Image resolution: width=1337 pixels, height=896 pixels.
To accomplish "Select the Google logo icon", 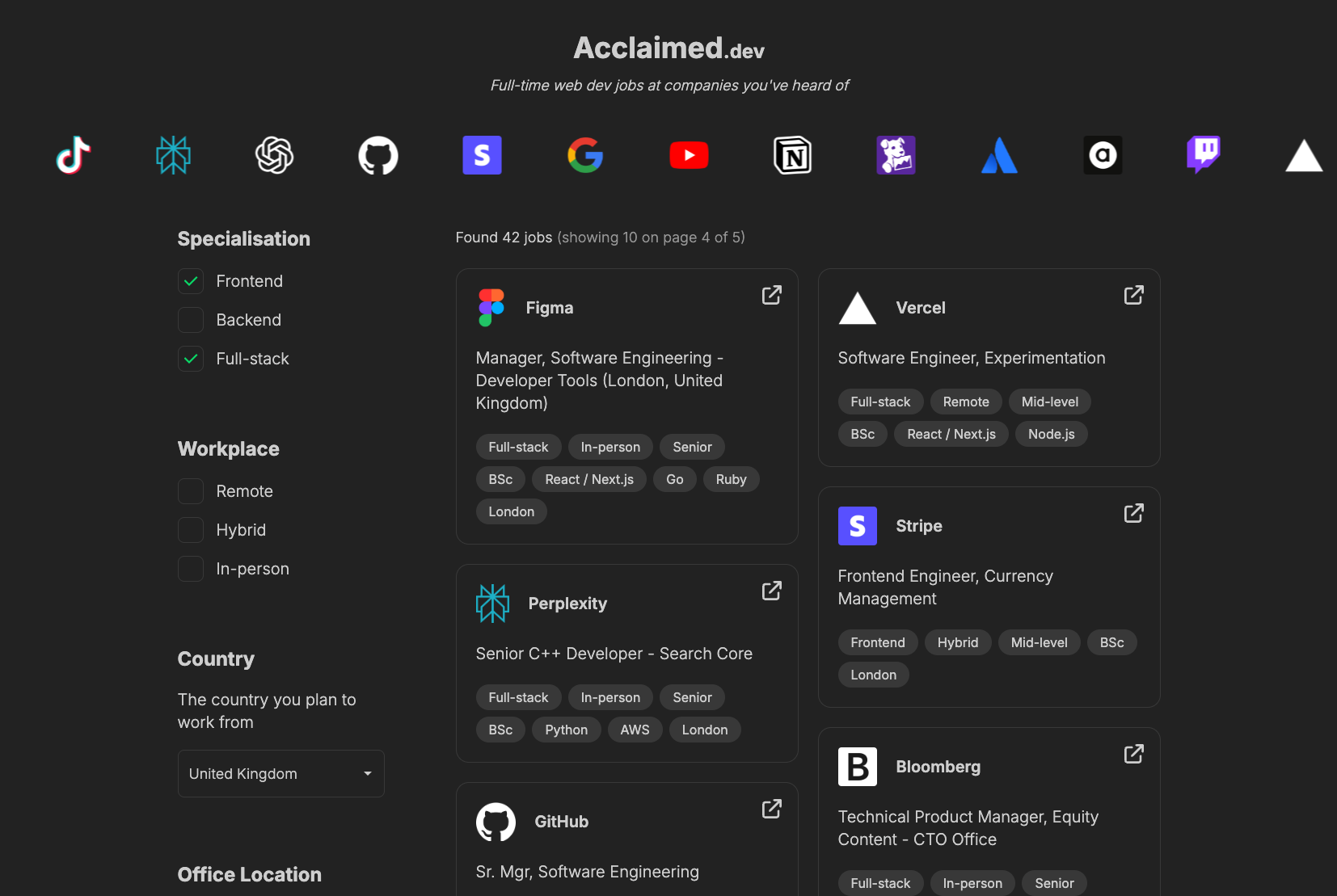I will (585, 155).
